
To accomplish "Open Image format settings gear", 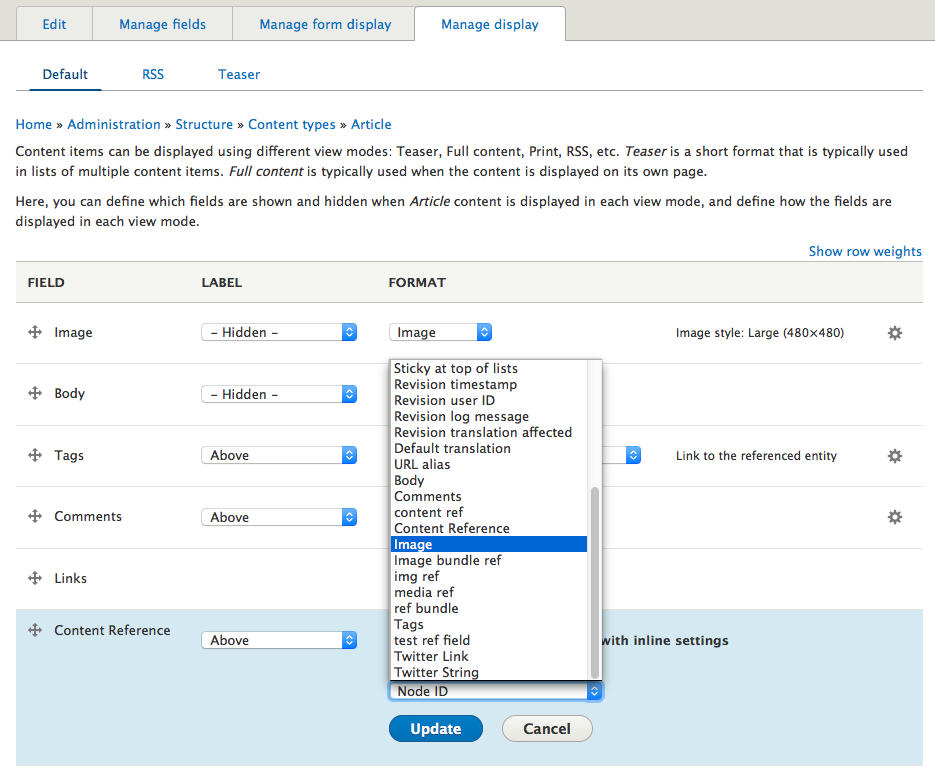I will click(x=895, y=333).
